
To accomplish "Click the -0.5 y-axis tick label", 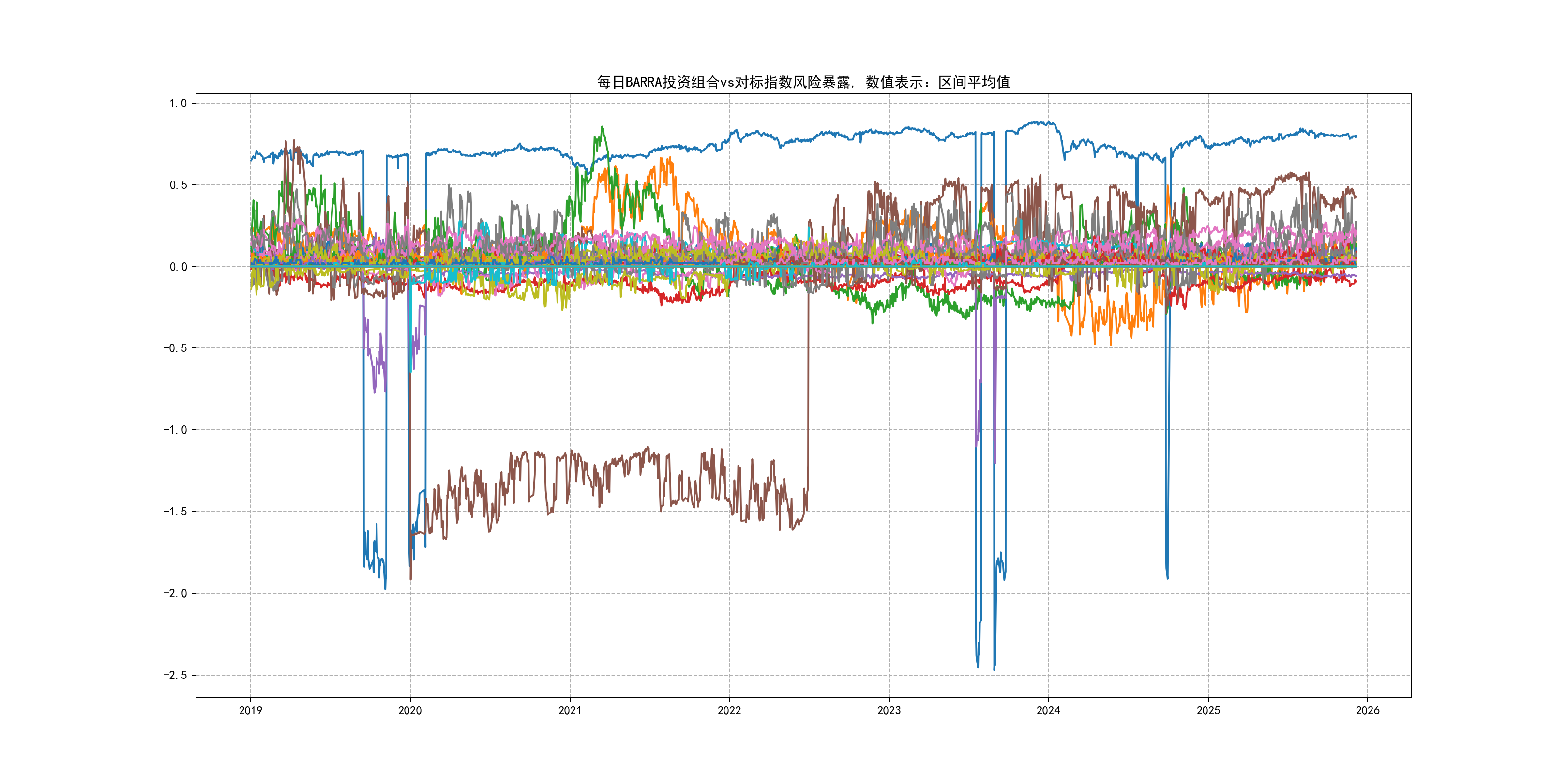I will [175, 348].
